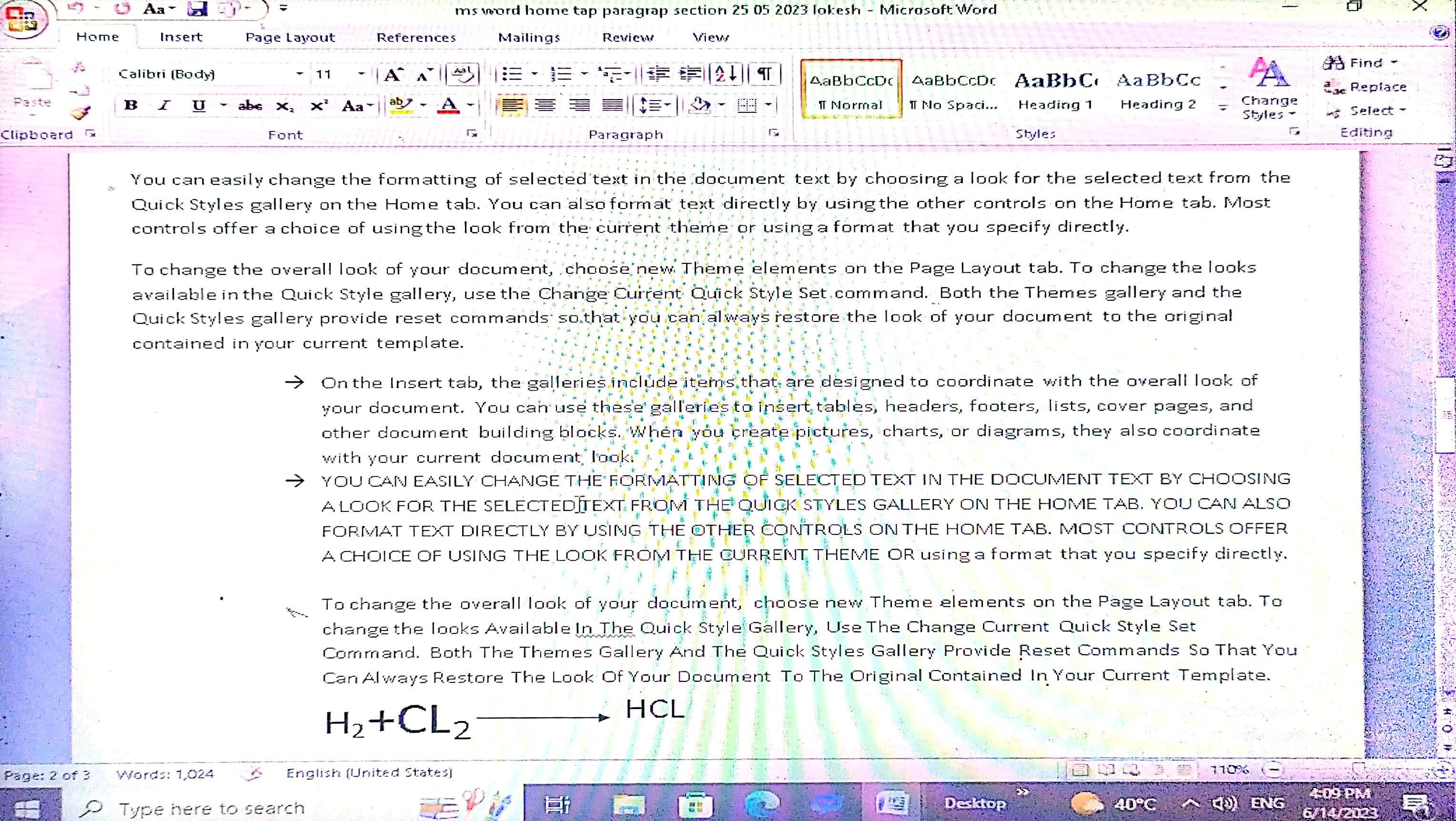Open the References tab
The image size is (1456, 821).
pos(416,37)
